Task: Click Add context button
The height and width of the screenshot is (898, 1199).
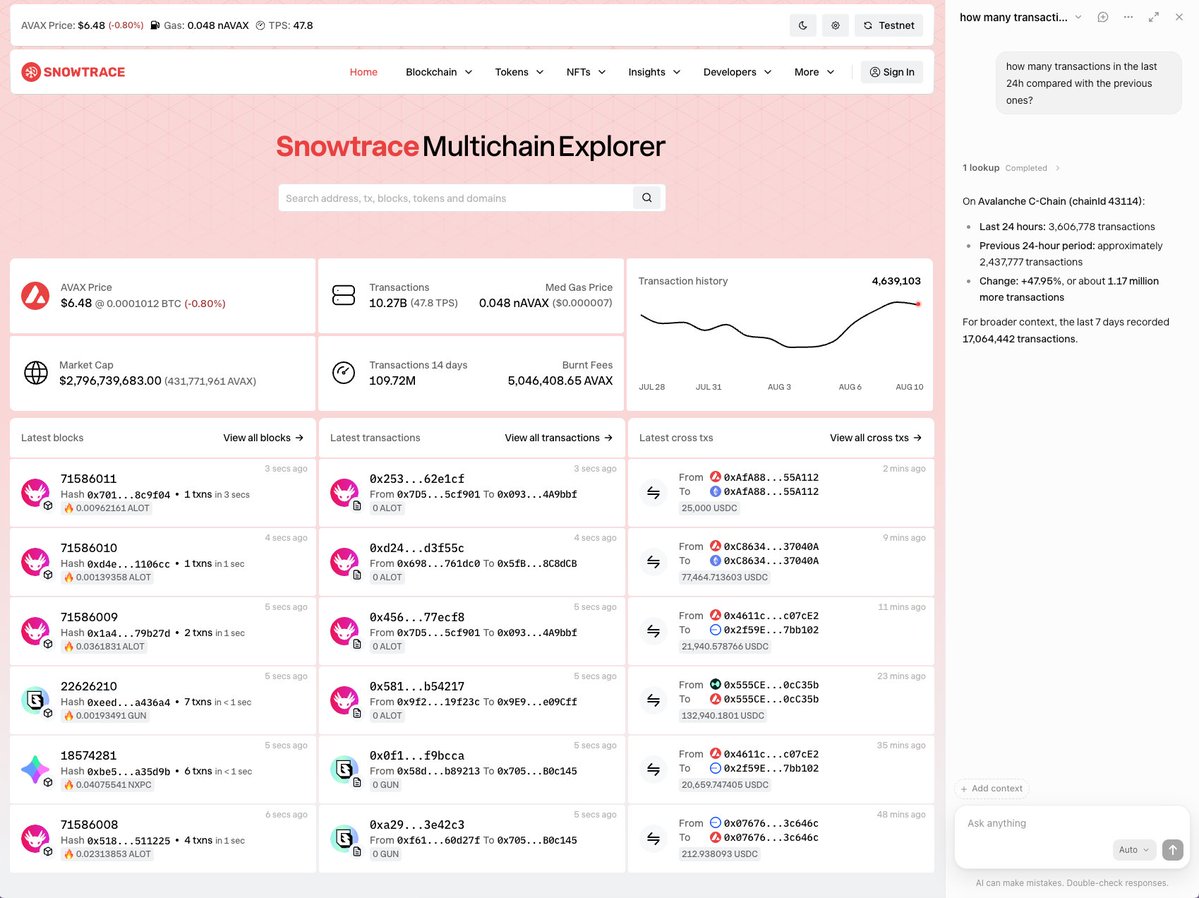Action: 992,789
